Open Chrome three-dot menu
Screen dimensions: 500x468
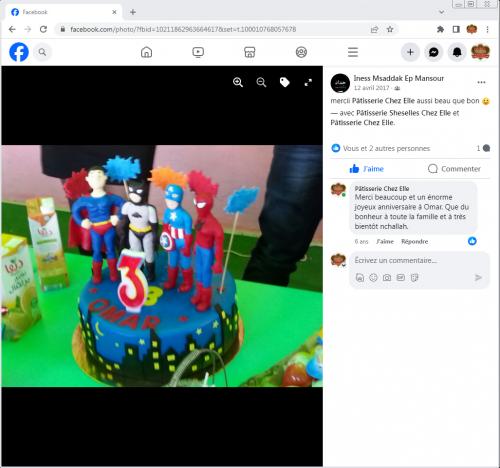[x=487, y=29]
